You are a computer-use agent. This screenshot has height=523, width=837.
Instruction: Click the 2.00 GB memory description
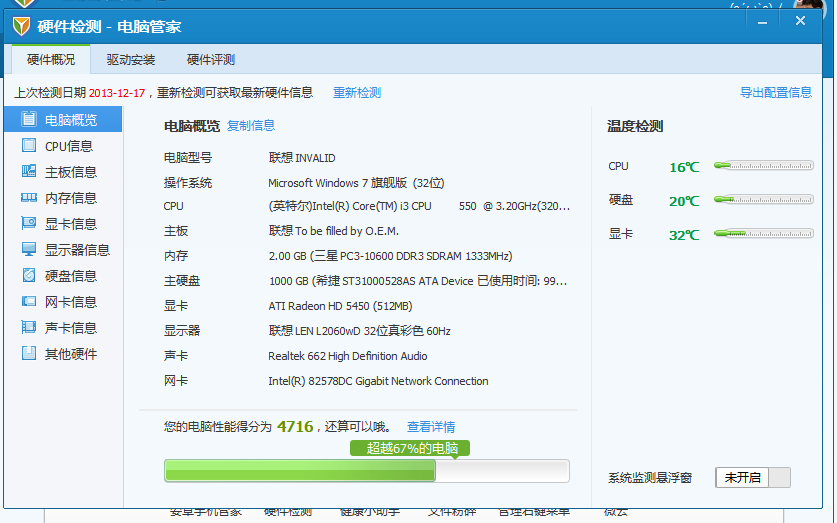coord(390,256)
